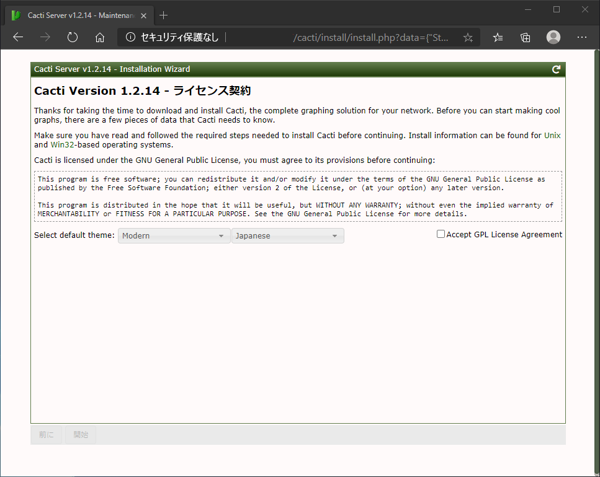Image resolution: width=600 pixels, height=477 pixels.
Task: Follow the Win32 install link
Action: 62,145
